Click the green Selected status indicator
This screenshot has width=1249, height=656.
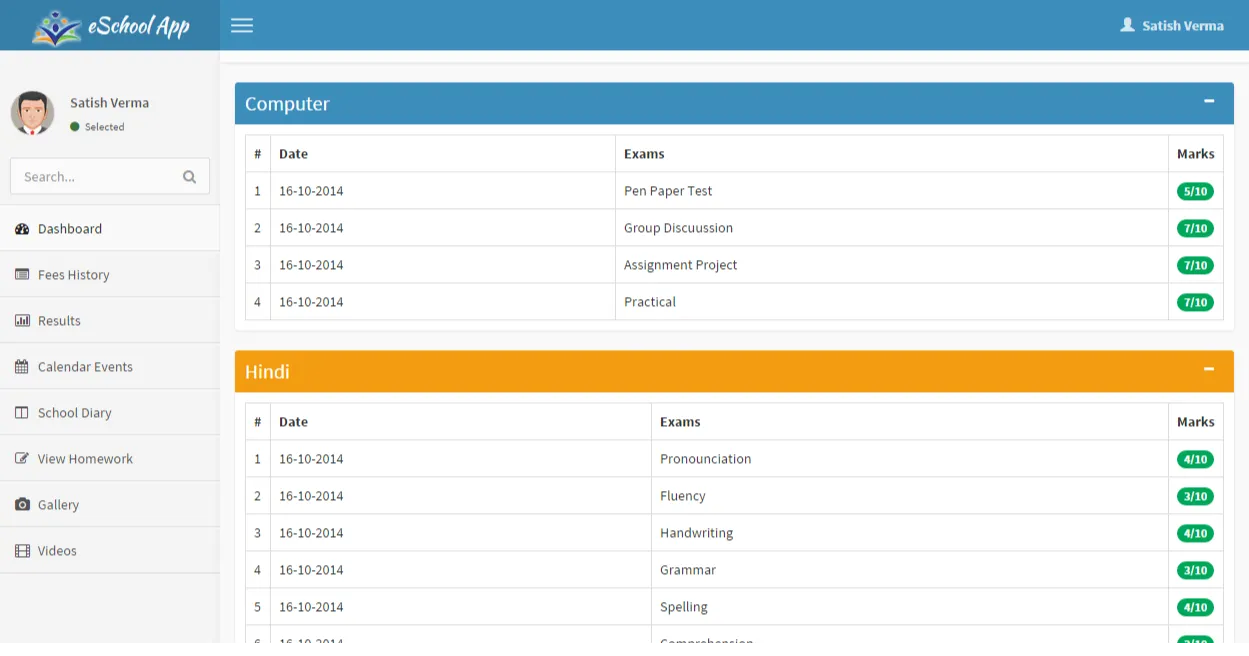click(75, 127)
